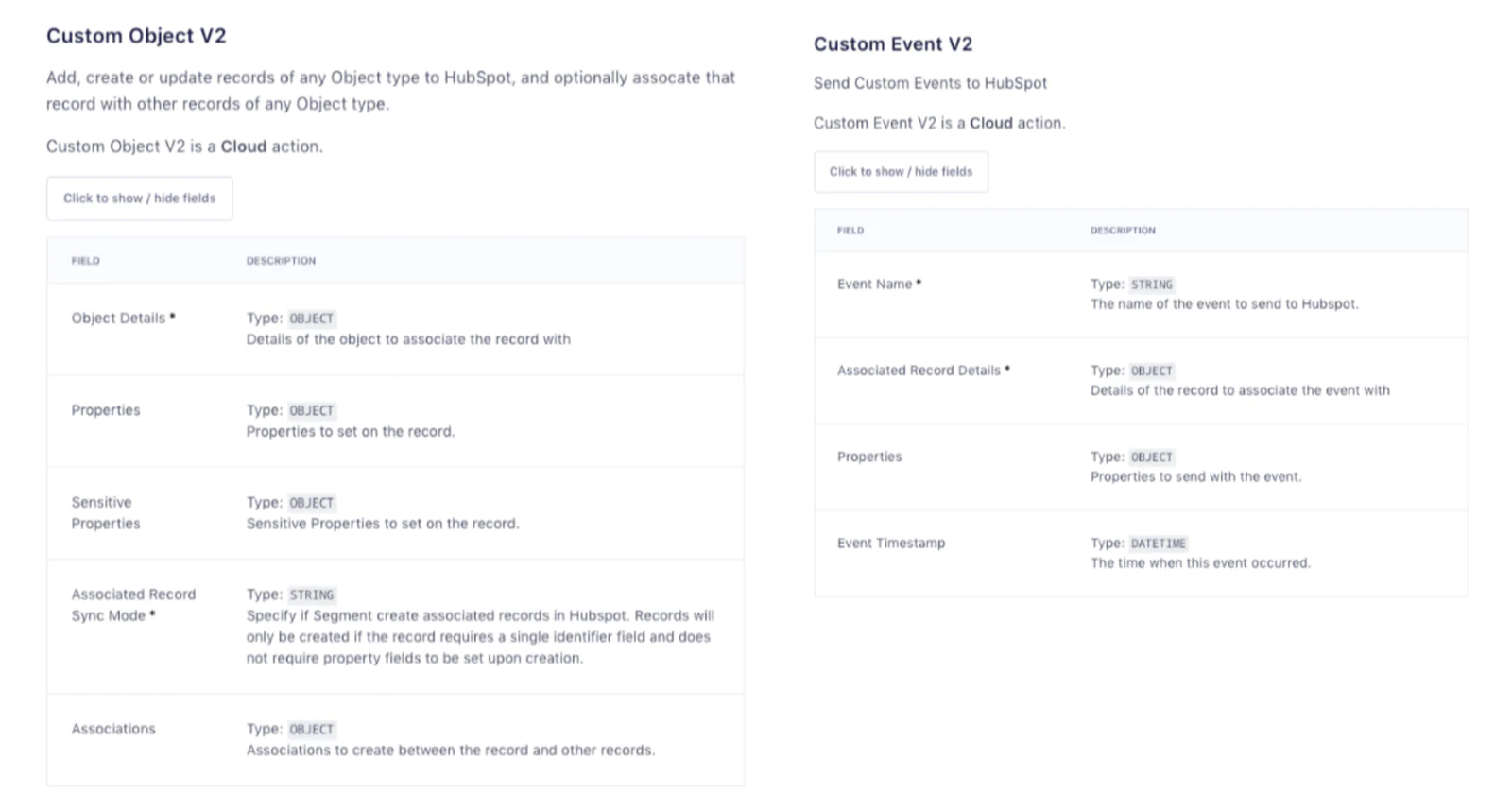Select the Associations field row
The width and height of the screenshot is (1512, 811).
point(112,729)
